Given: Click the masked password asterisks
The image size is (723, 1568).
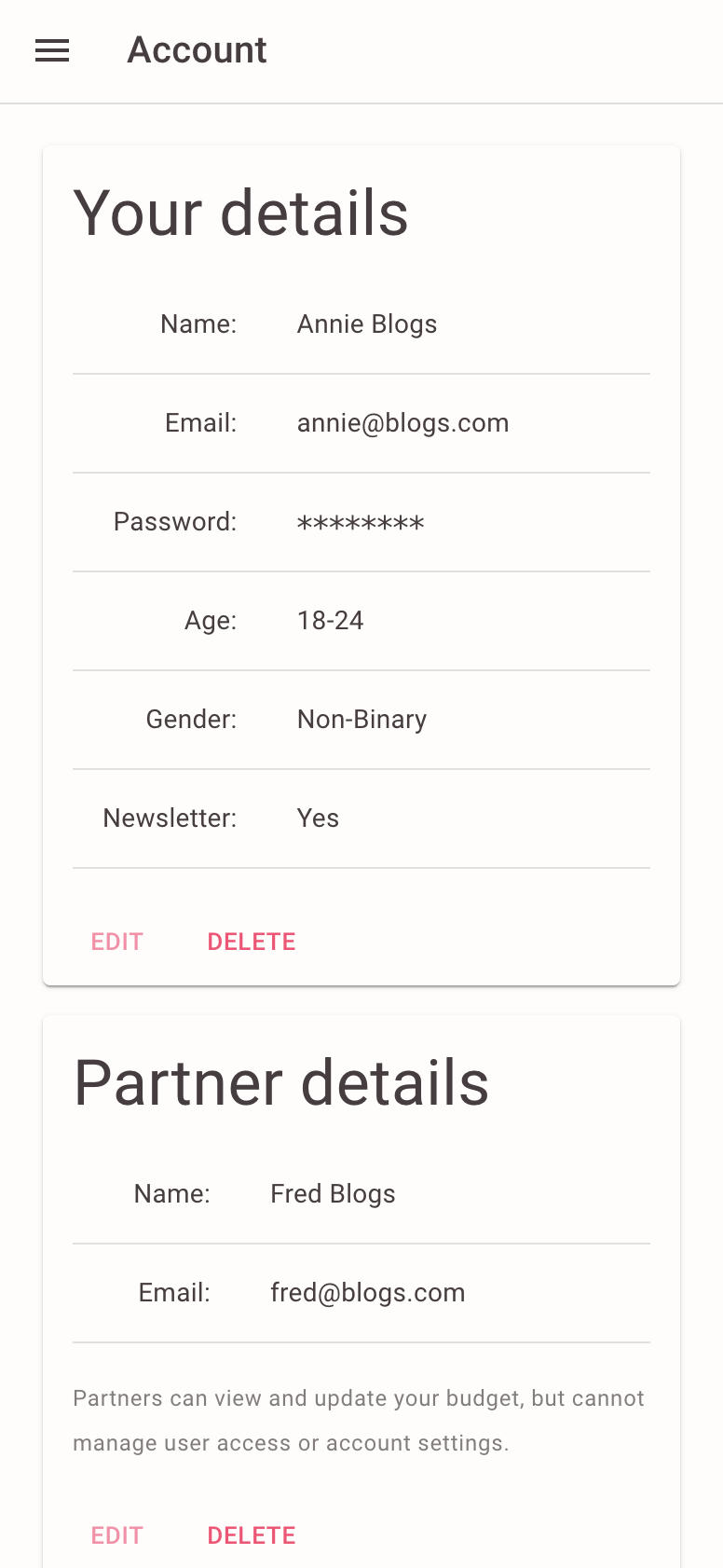Looking at the screenshot, I should 361,523.
